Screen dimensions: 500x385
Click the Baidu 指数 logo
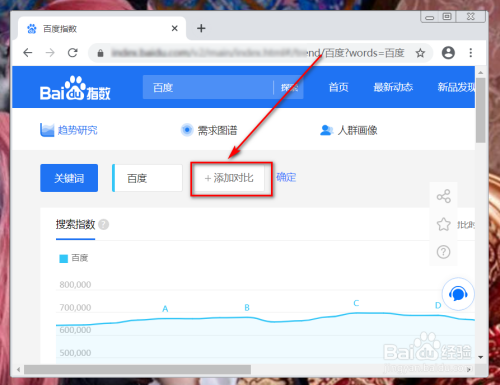(x=75, y=88)
